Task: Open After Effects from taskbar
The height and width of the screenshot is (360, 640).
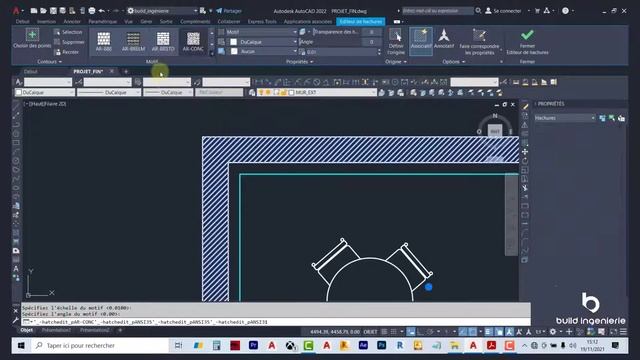Action: [363, 346]
